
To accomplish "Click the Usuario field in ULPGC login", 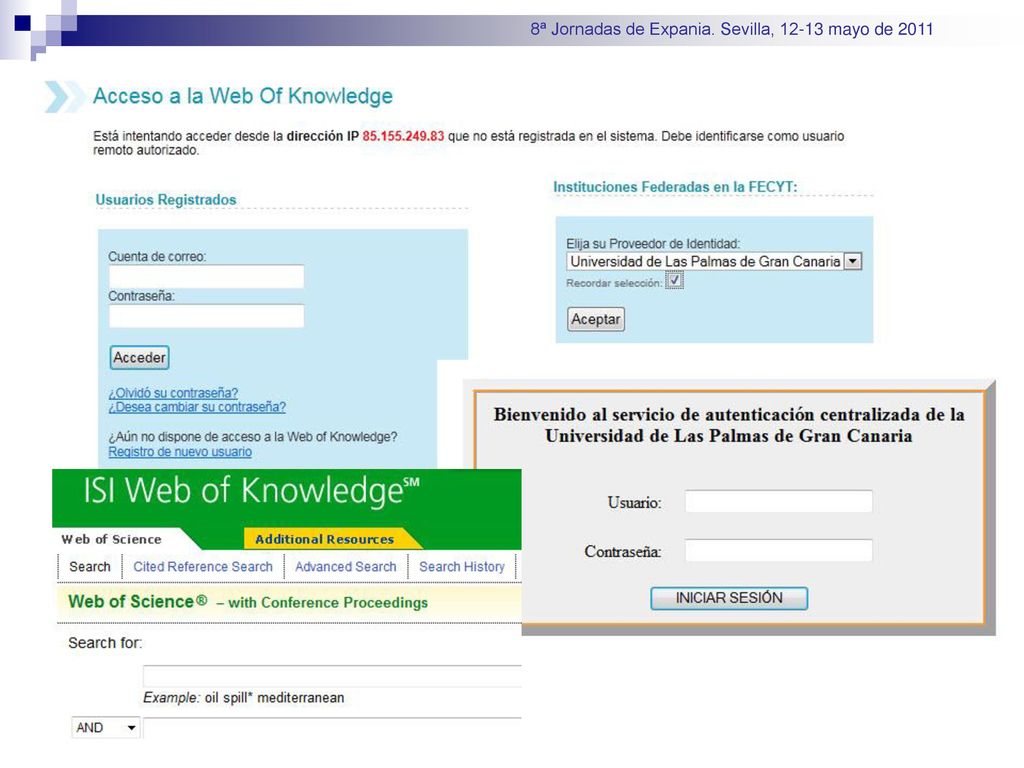I will [x=778, y=502].
